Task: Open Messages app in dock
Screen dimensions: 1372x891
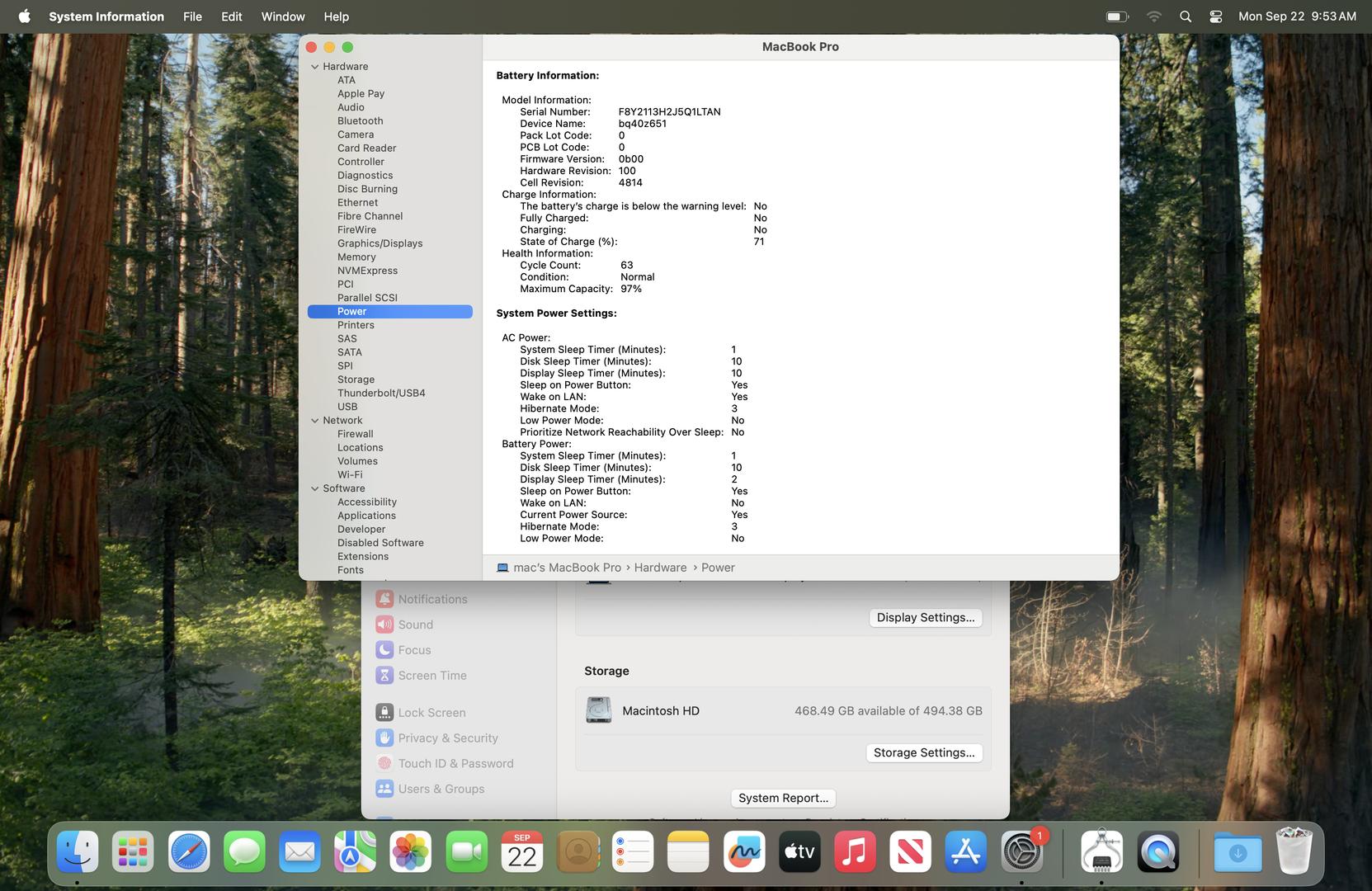Action: (244, 851)
